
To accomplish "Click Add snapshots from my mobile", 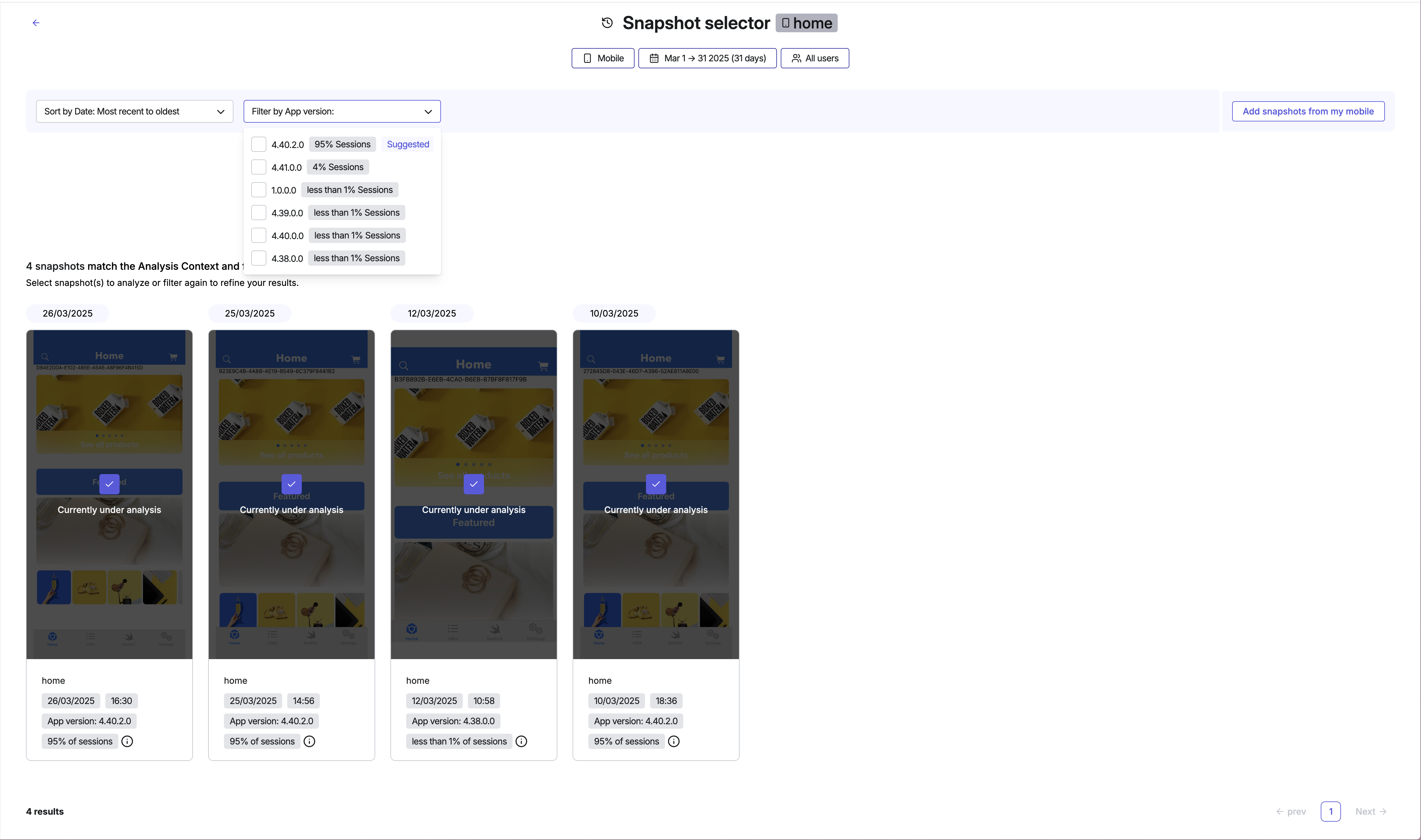I will [1308, 112].
